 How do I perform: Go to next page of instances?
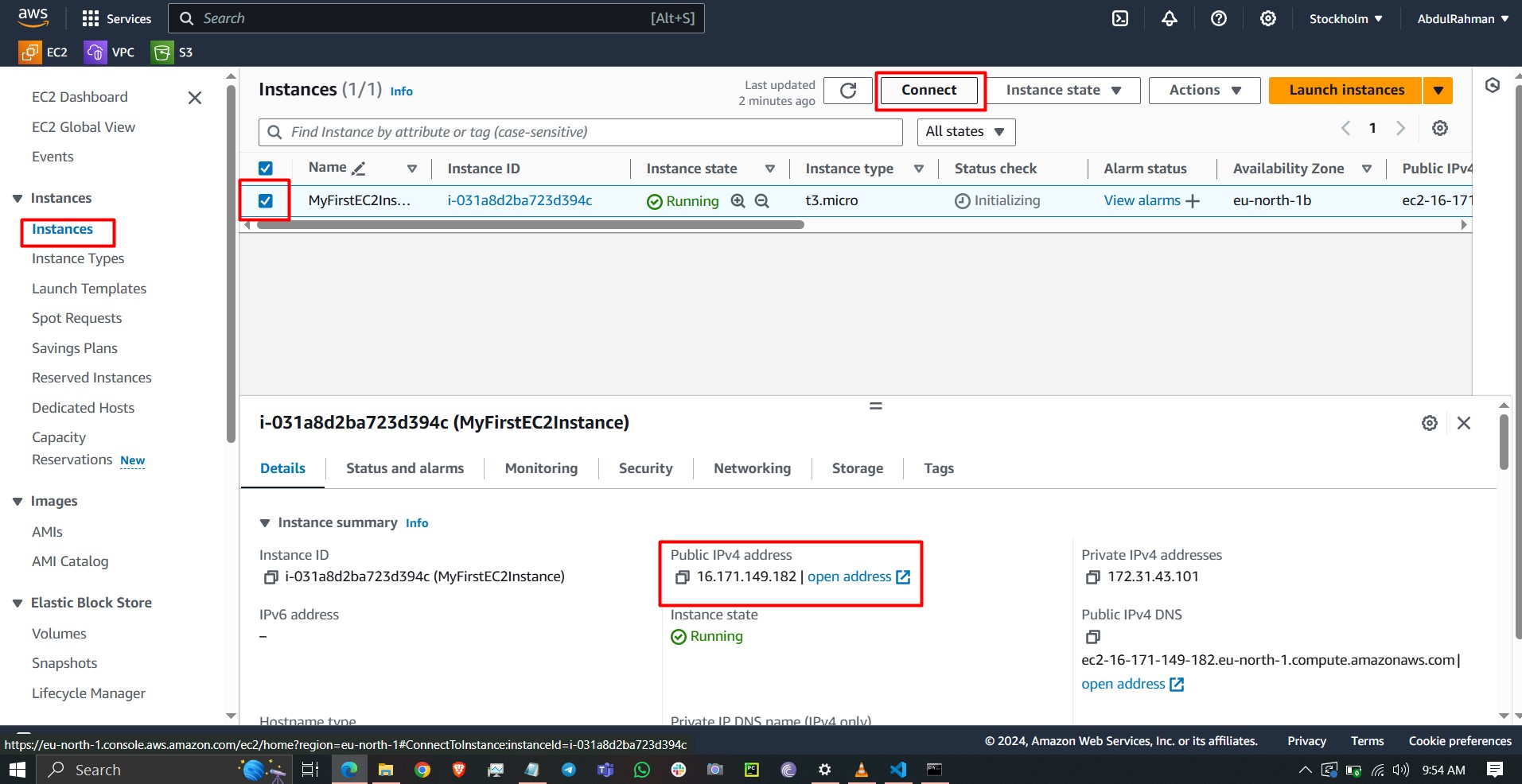1401,128
